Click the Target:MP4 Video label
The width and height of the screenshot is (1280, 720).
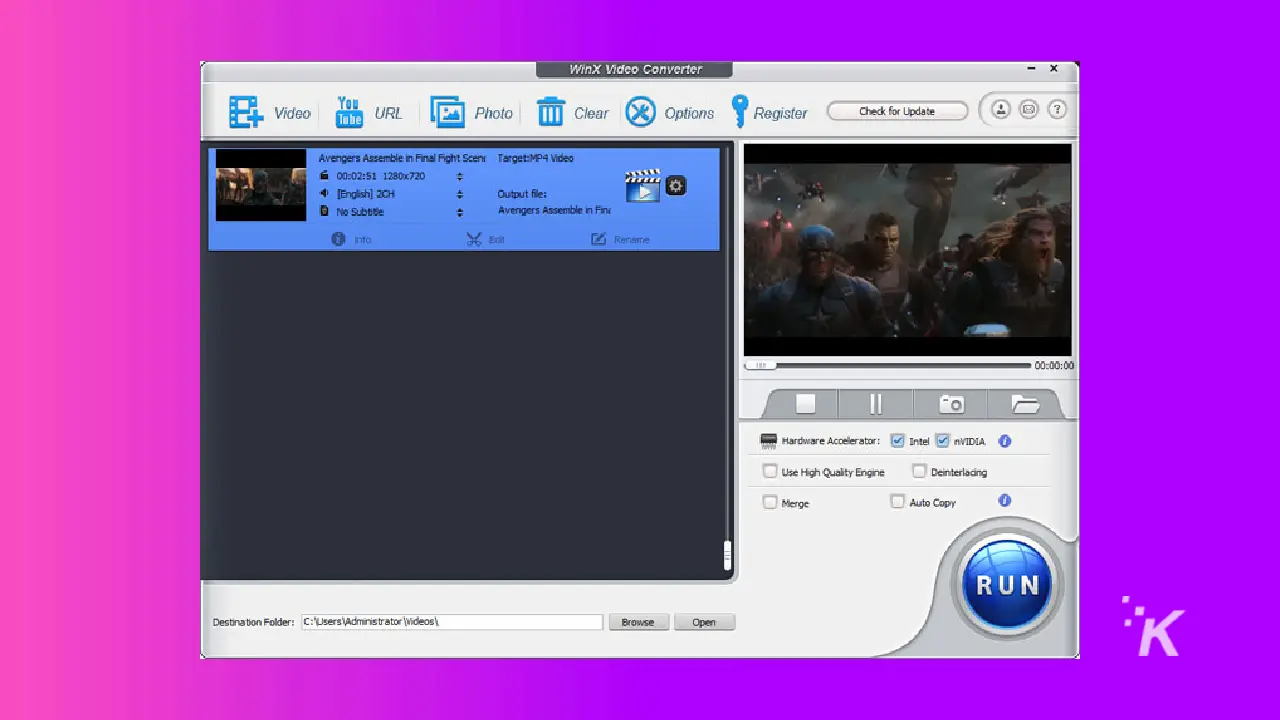pos(536,158)
